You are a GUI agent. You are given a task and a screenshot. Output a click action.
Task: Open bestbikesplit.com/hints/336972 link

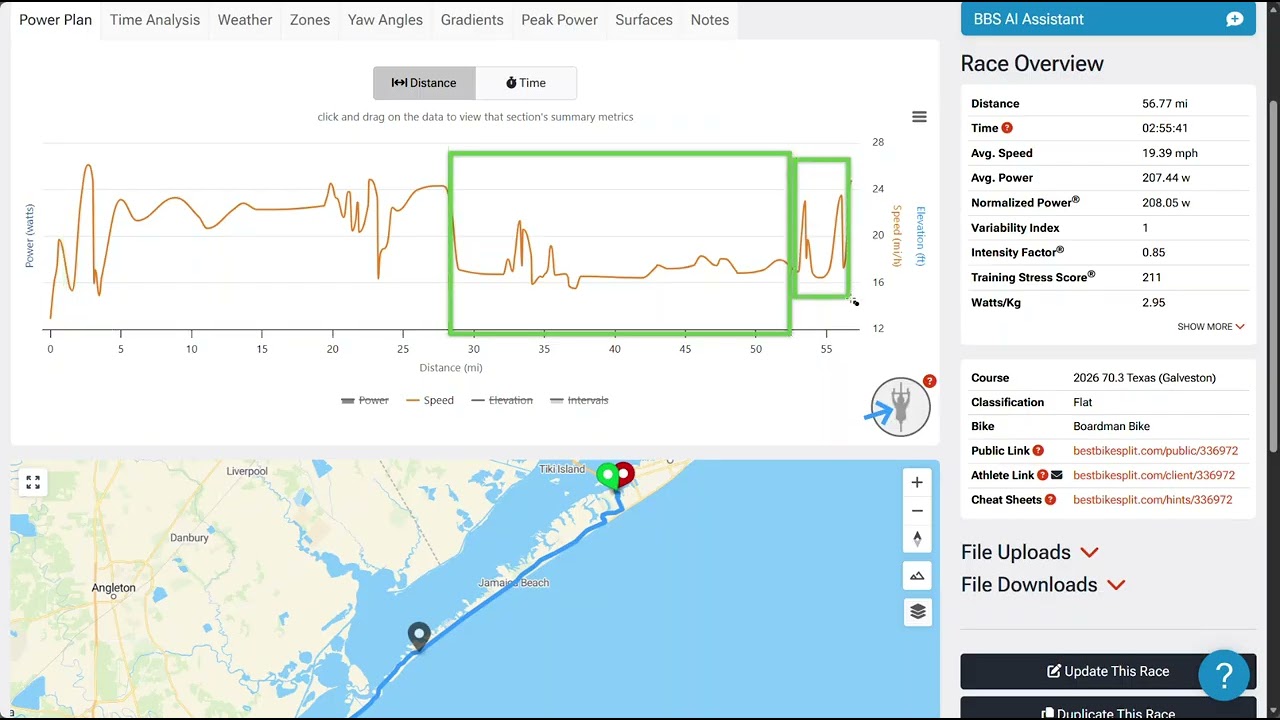(1152, 500)
